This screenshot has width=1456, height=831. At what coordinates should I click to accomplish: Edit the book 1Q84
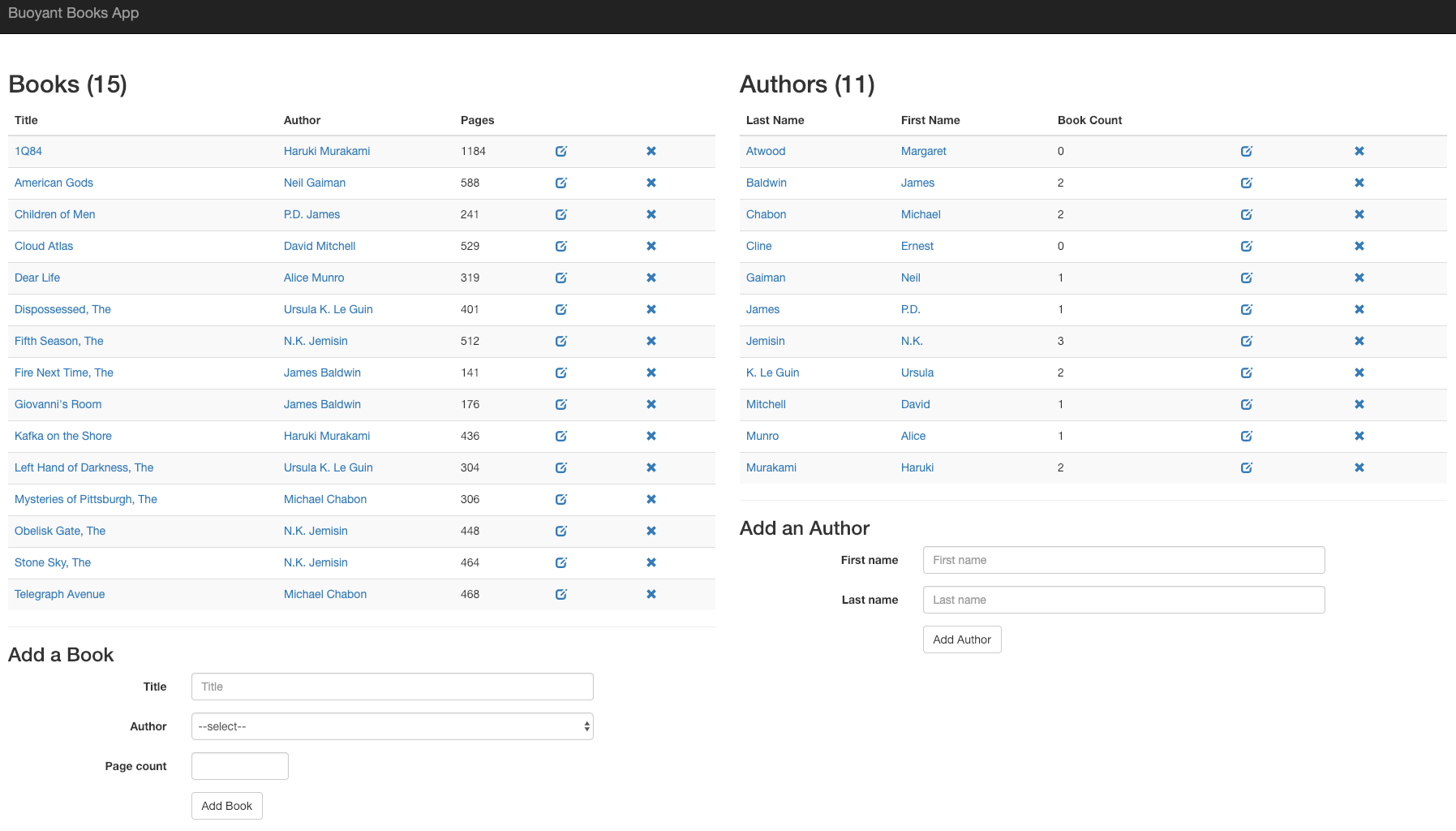click(560, 151)
